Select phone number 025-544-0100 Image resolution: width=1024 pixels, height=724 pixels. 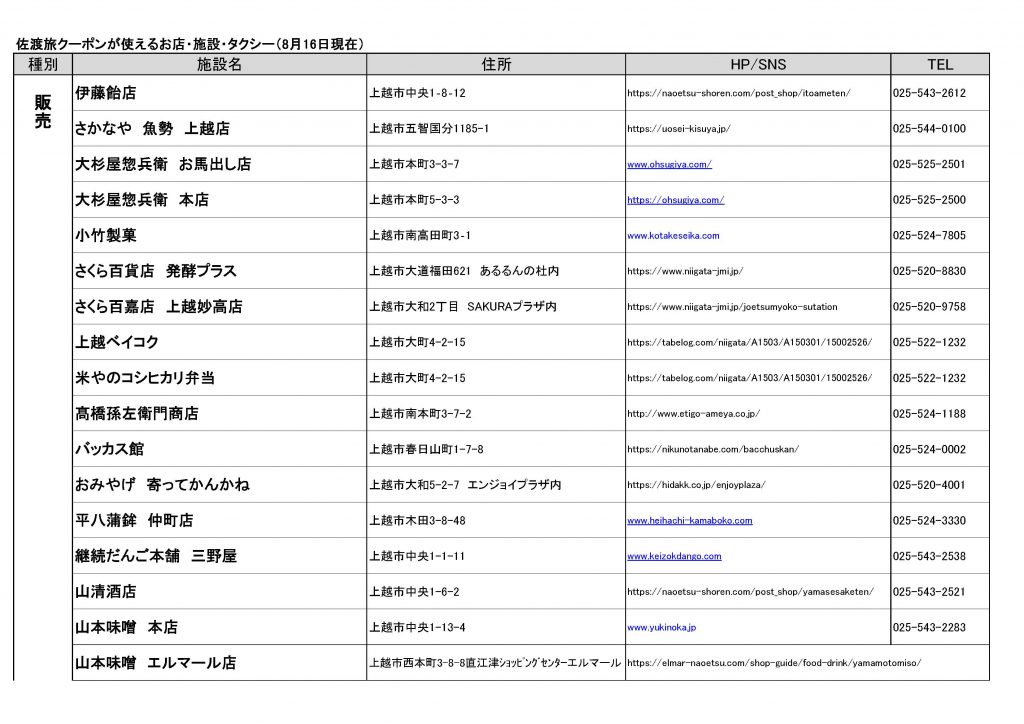click(929, 129)
